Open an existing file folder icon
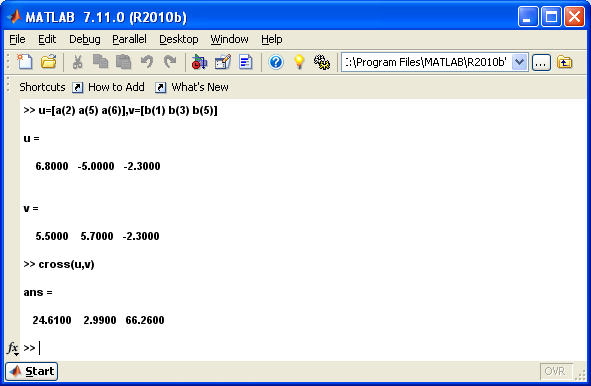This screenshot has height=386, width=591. (49, 62)
